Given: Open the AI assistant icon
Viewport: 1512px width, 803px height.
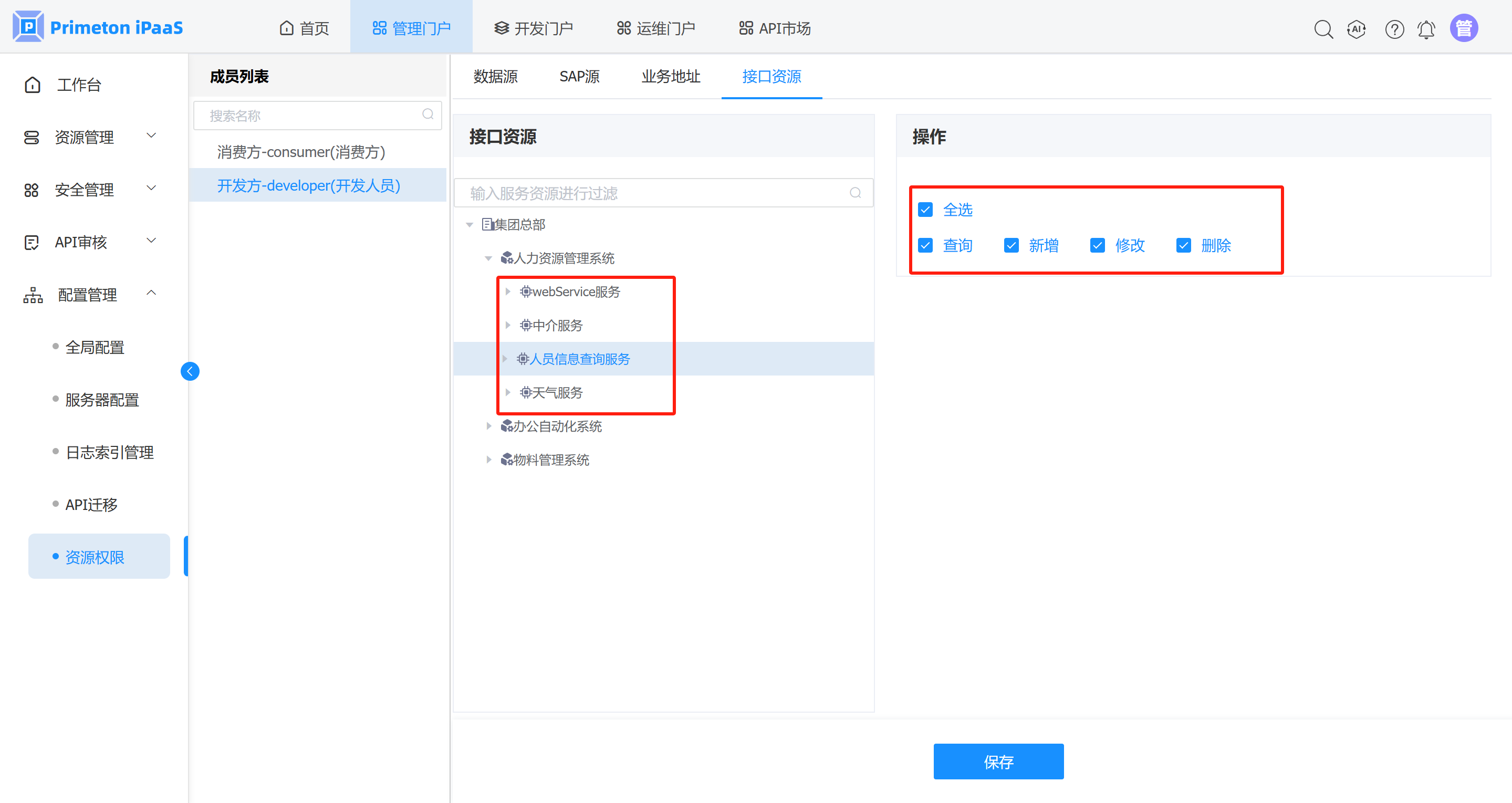Looking at the screenshot, I should coord(1357,29).
